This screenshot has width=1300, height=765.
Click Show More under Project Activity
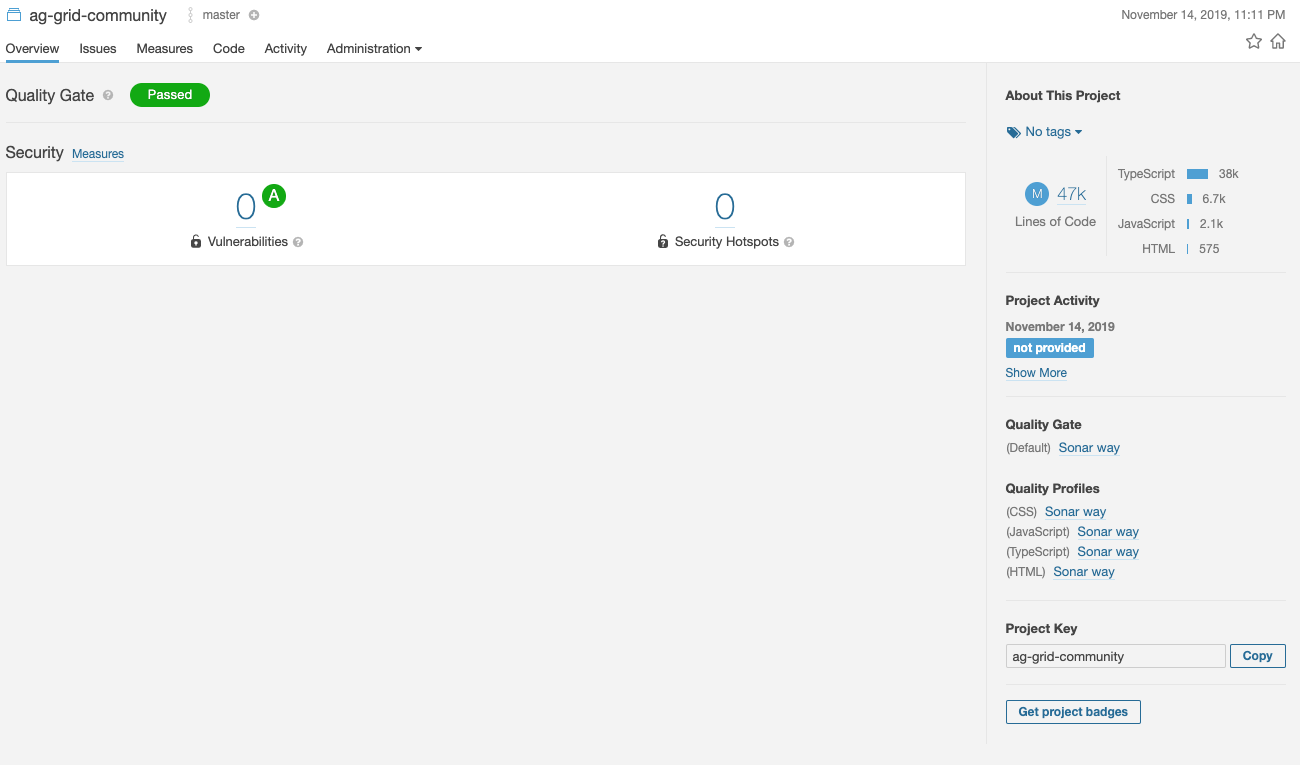(x=1036, y=373)
